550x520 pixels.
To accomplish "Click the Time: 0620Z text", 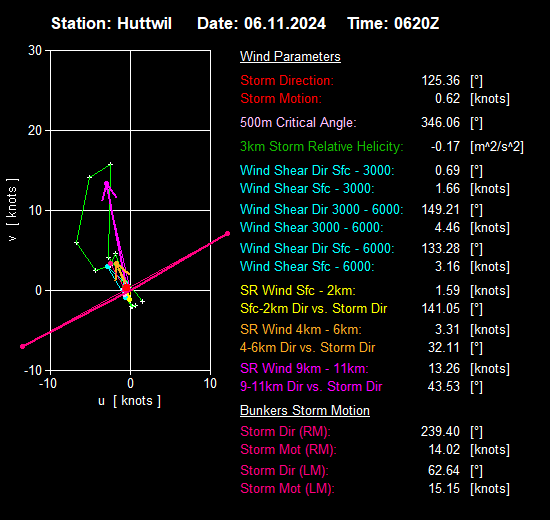I will (393, 24).
